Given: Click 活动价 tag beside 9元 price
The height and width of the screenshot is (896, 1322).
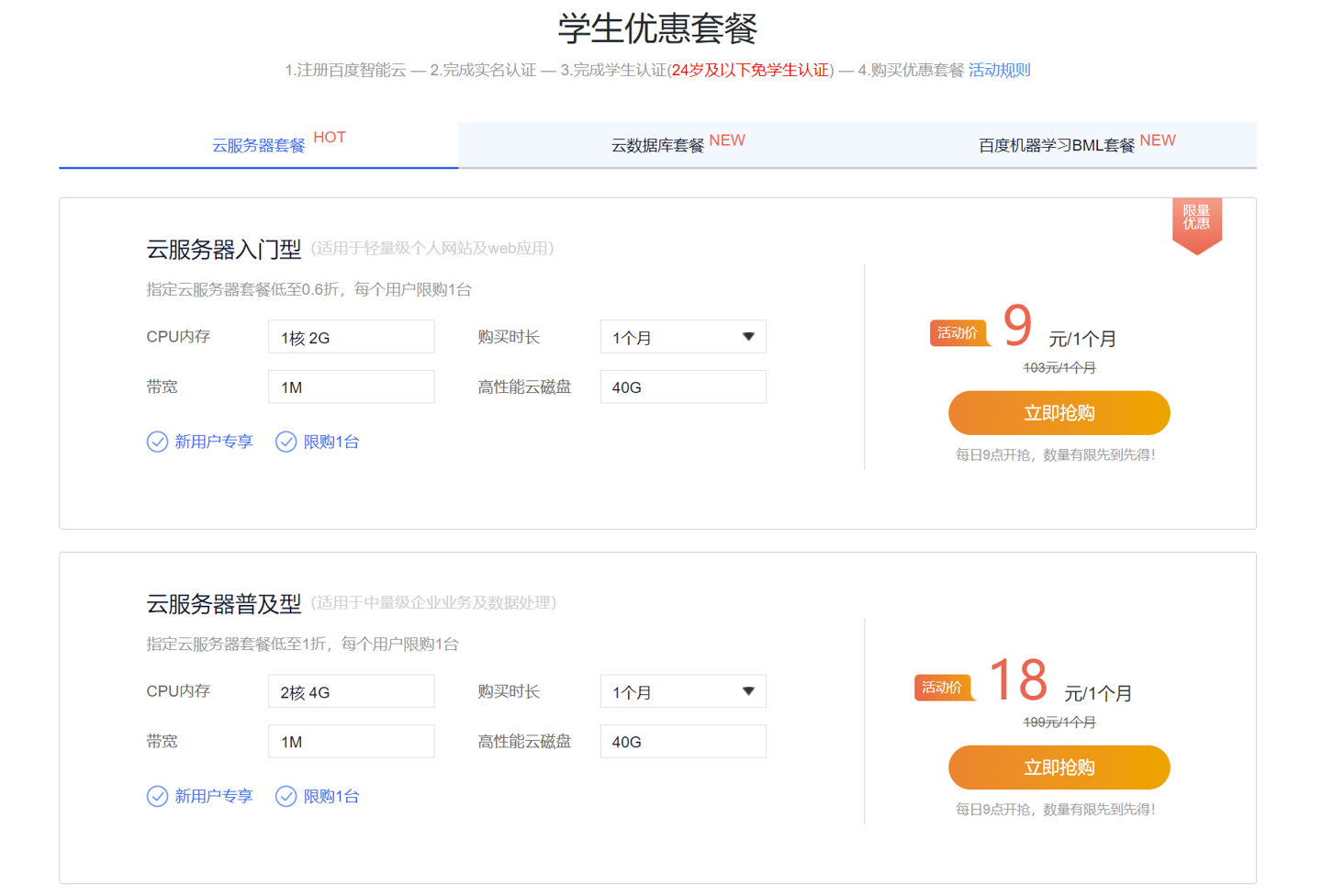Looking at the screenshot, I should [x=958, y=333].
